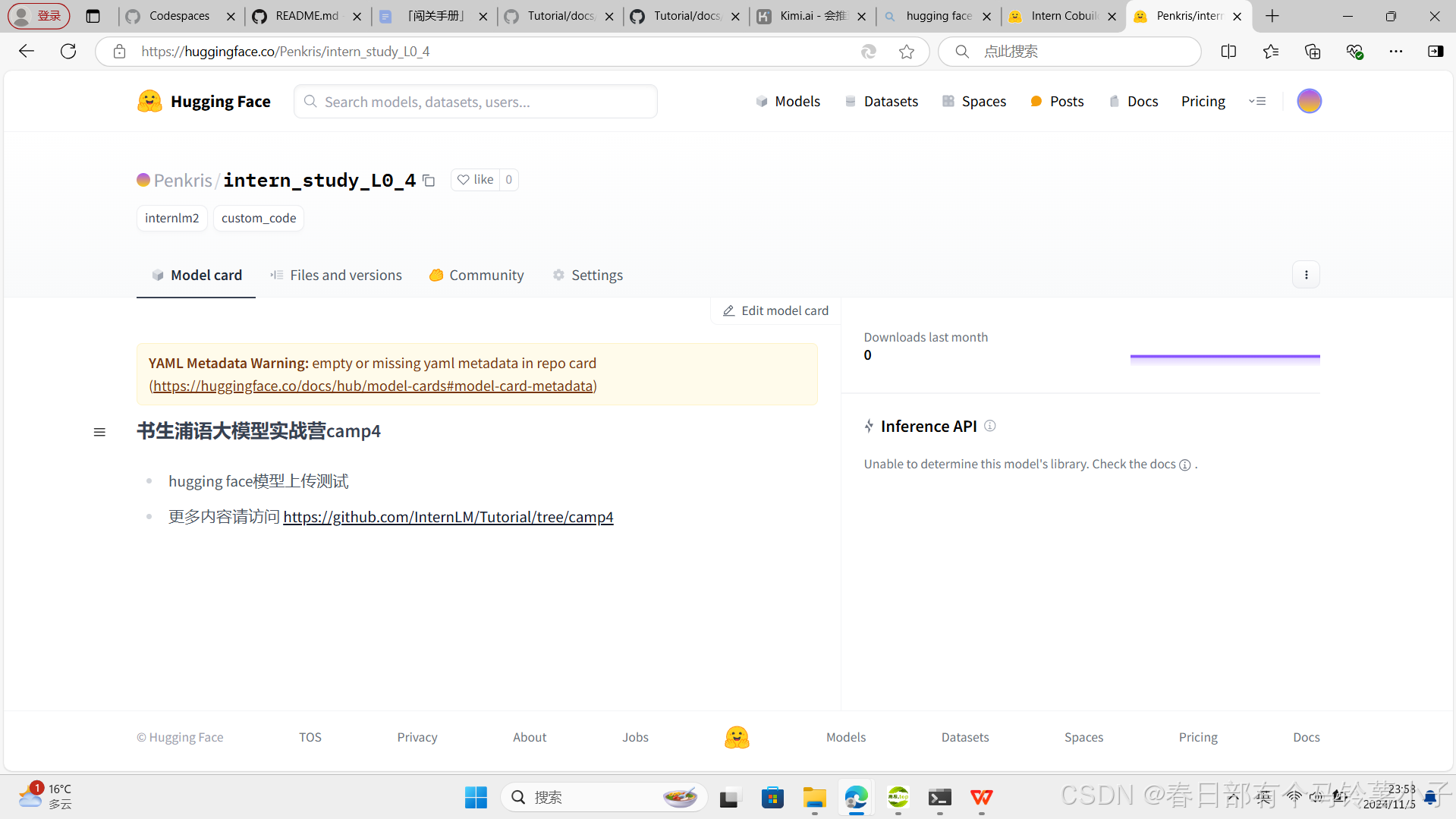
Task: Open Windows Start menu
Action: coord(476,797)
